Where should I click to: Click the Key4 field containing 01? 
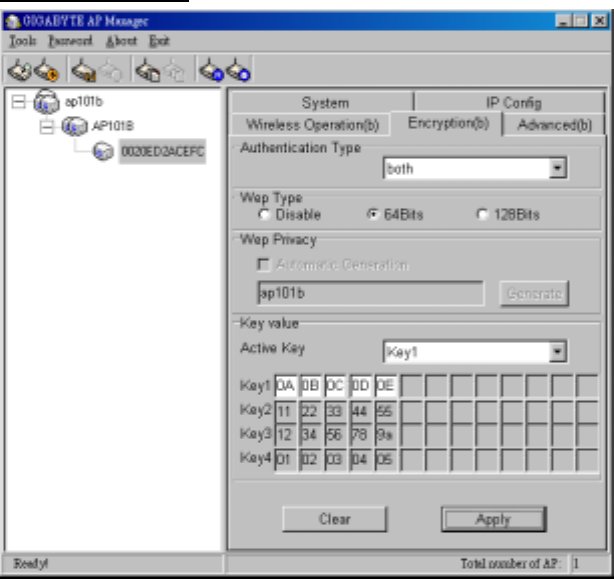tap(285, 459)
